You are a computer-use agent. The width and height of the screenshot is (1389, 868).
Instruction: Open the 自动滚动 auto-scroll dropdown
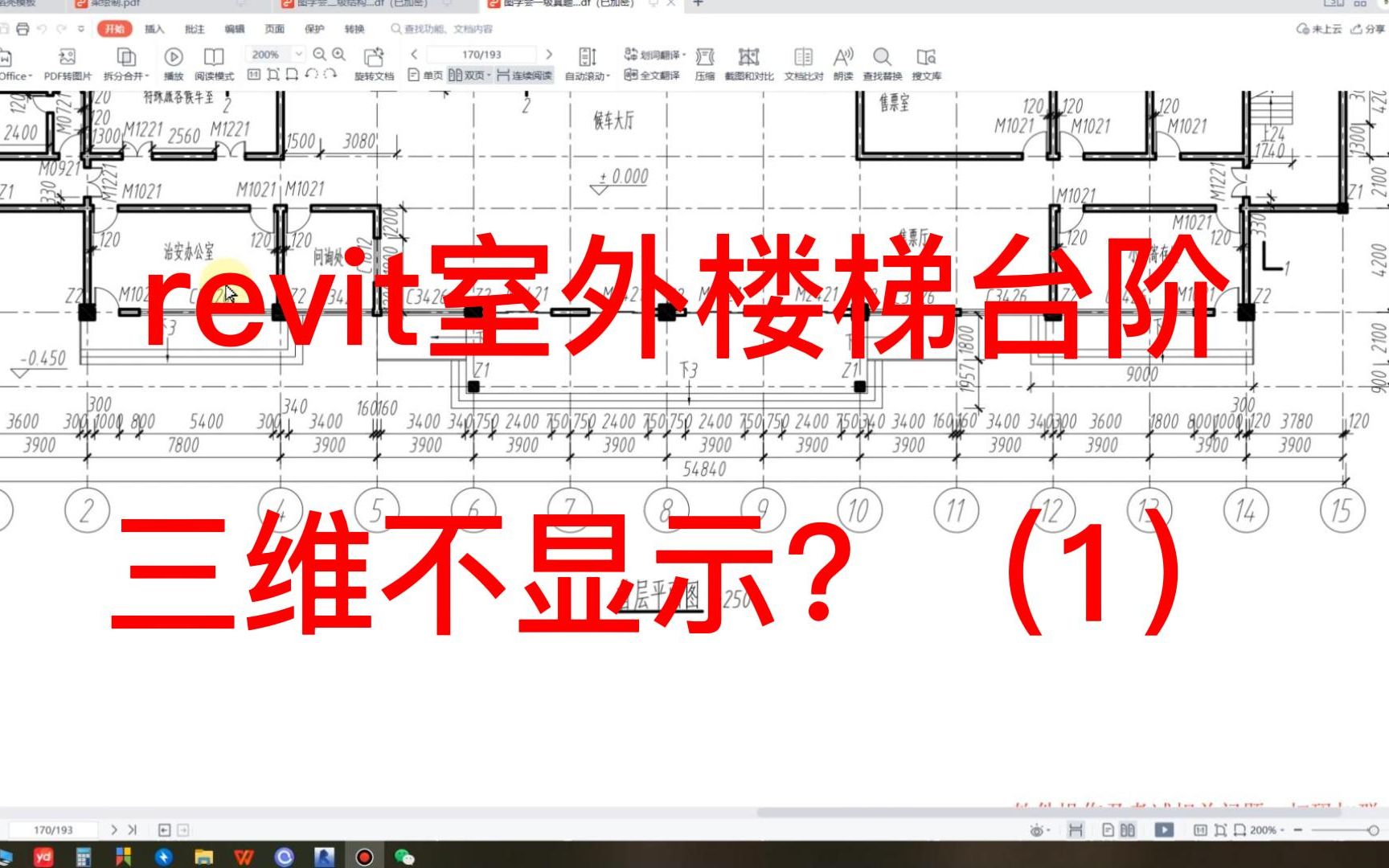click(x=587, y=76)
